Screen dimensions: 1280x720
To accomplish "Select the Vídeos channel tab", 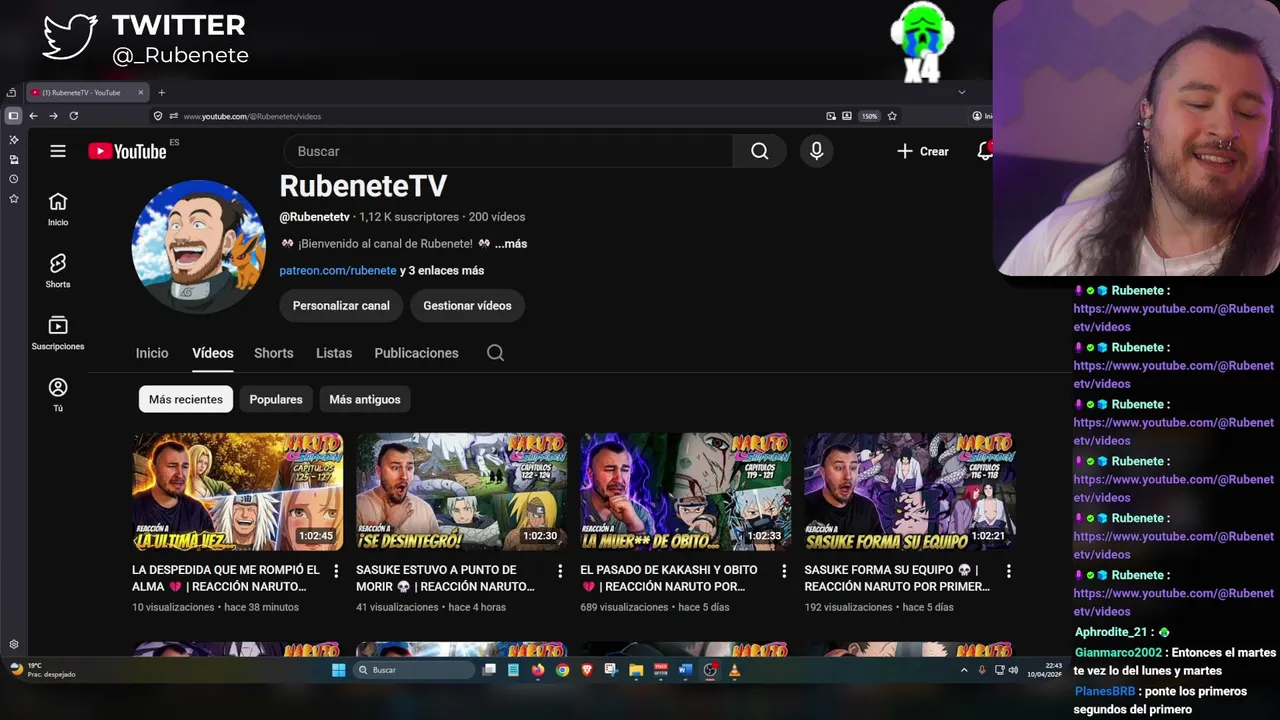I will (213, 353).
